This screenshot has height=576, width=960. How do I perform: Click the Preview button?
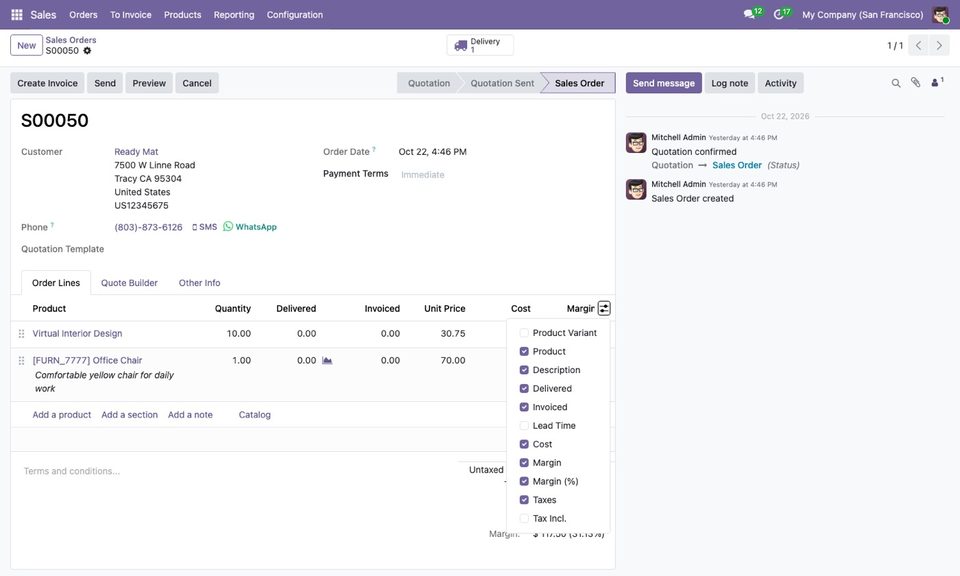coord(149,83)
